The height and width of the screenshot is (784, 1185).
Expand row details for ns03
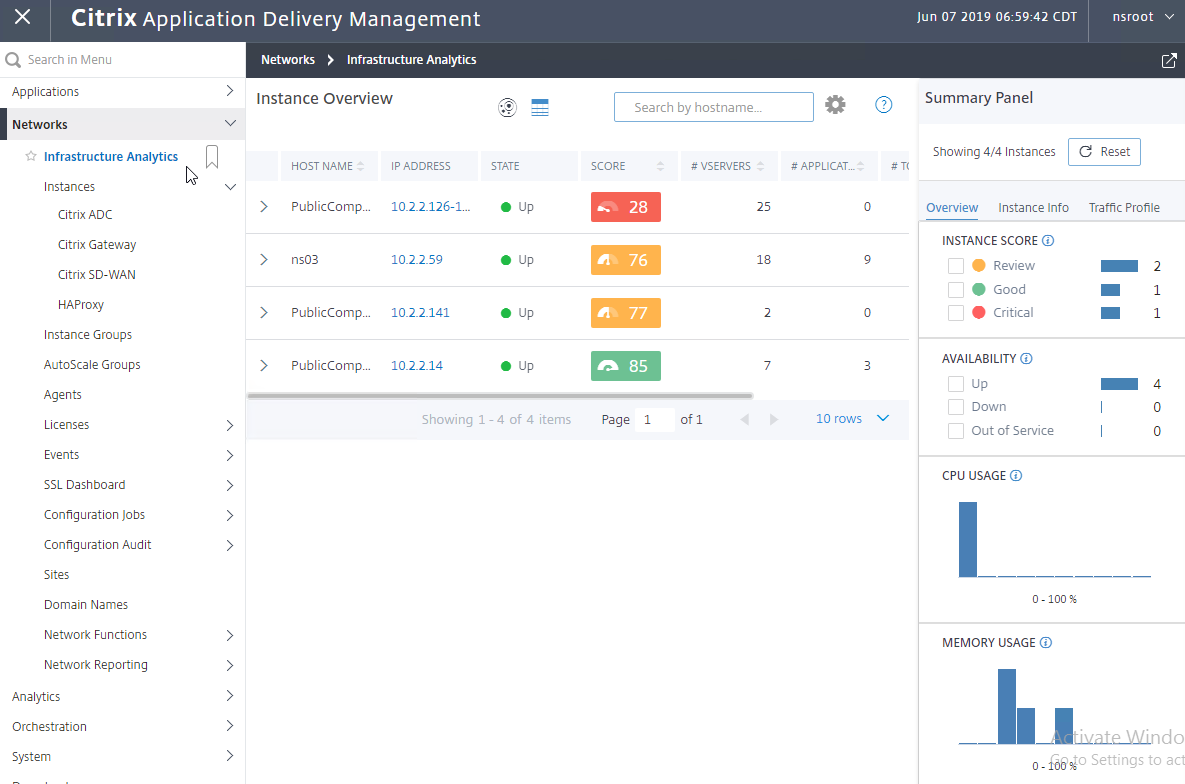pyautogui.click(x=264, y=259)
